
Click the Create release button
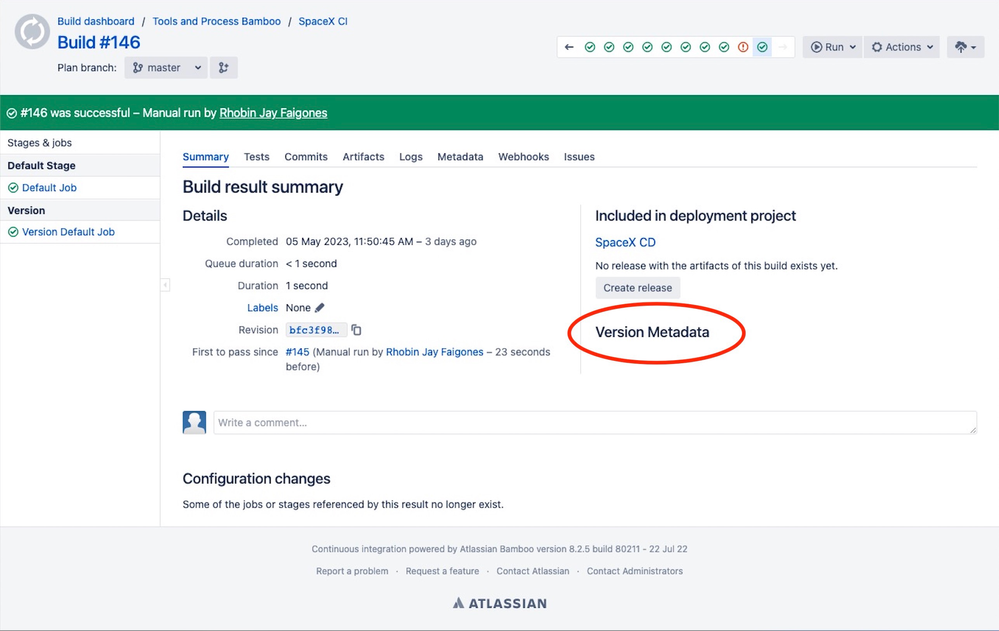tap(638, 287)
